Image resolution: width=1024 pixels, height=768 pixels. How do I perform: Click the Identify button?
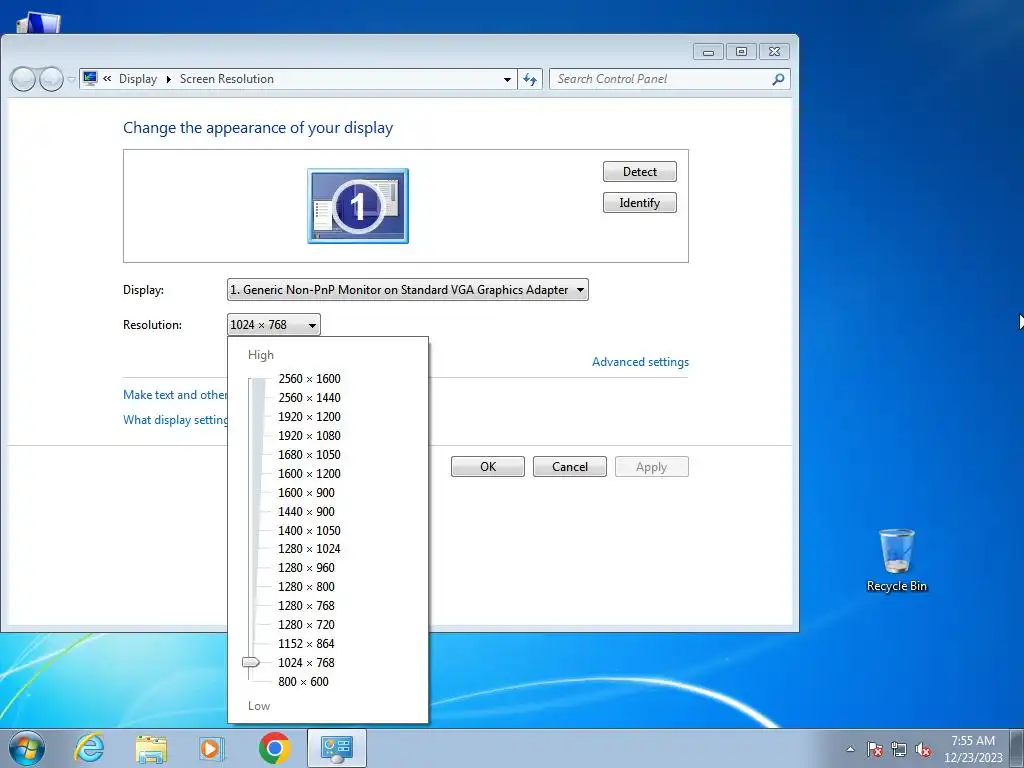(639, 202)
